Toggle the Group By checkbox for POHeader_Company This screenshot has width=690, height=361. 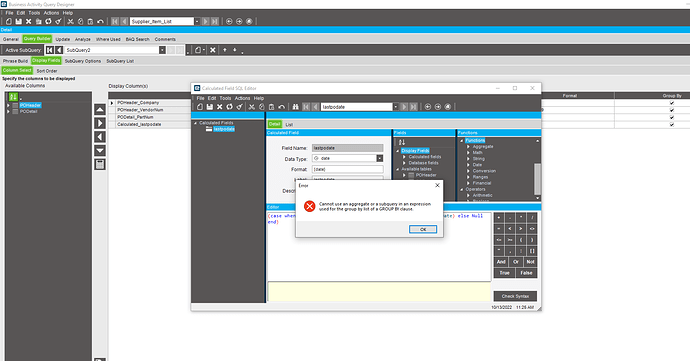(x=672, y=103)
